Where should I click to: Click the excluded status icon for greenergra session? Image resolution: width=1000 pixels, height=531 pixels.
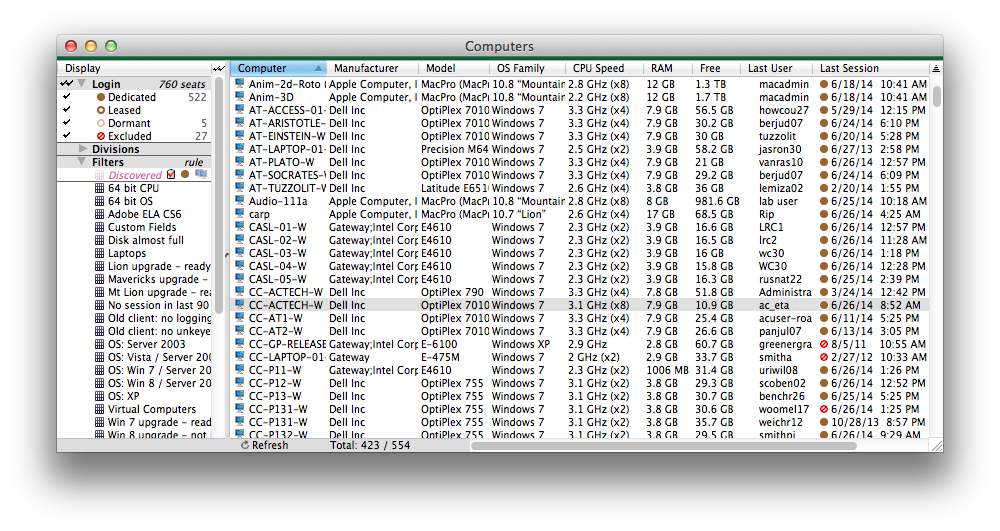pos(824,344)
